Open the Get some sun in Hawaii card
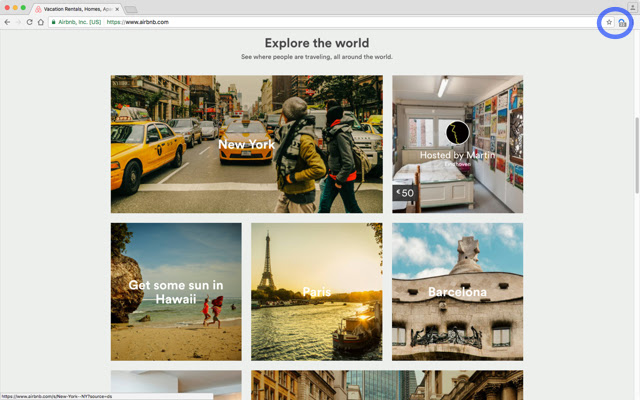Image resolution: width=640 pixels, height=400 pixels. coord(176,291)
